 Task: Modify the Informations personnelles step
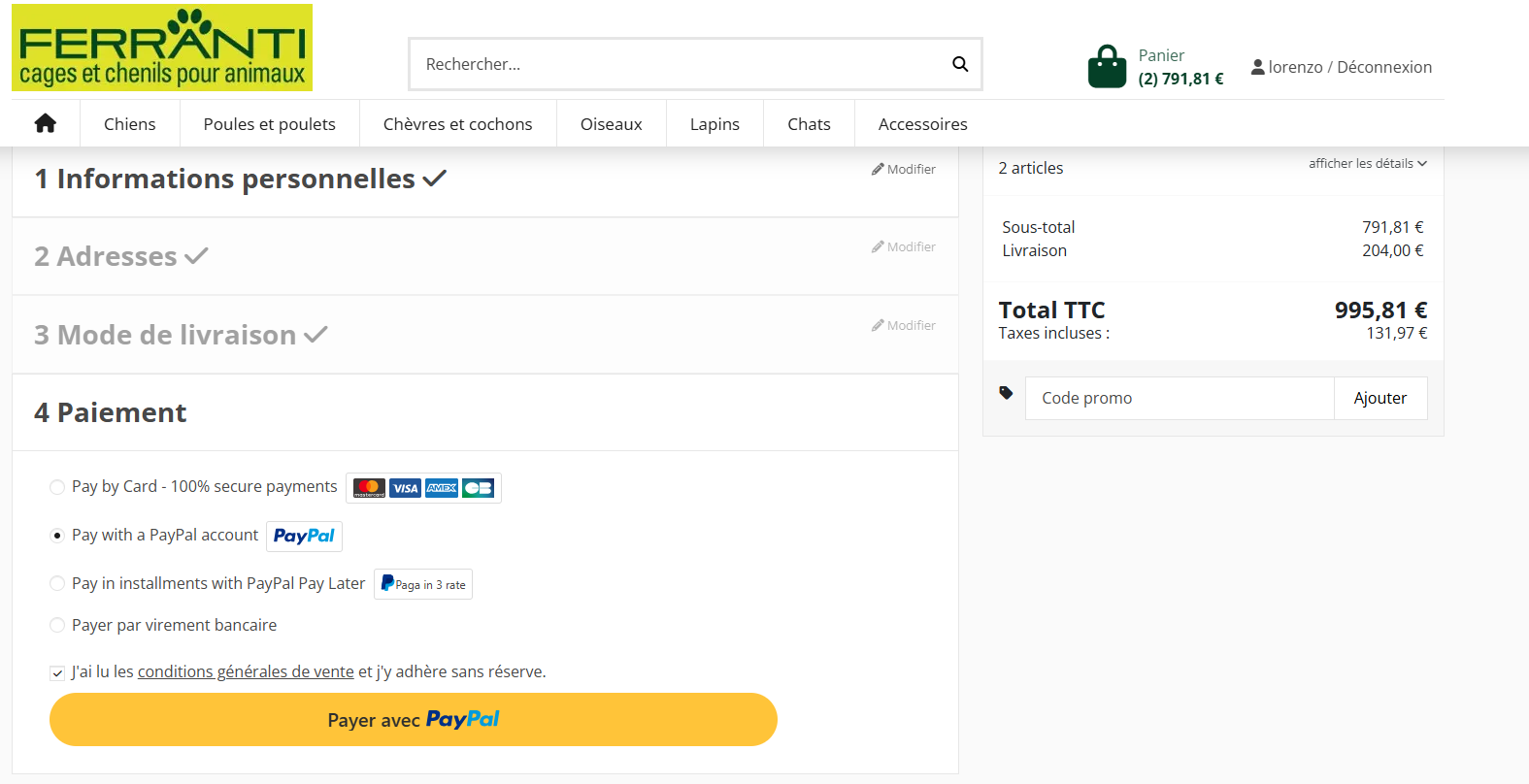tap(903, 169)
